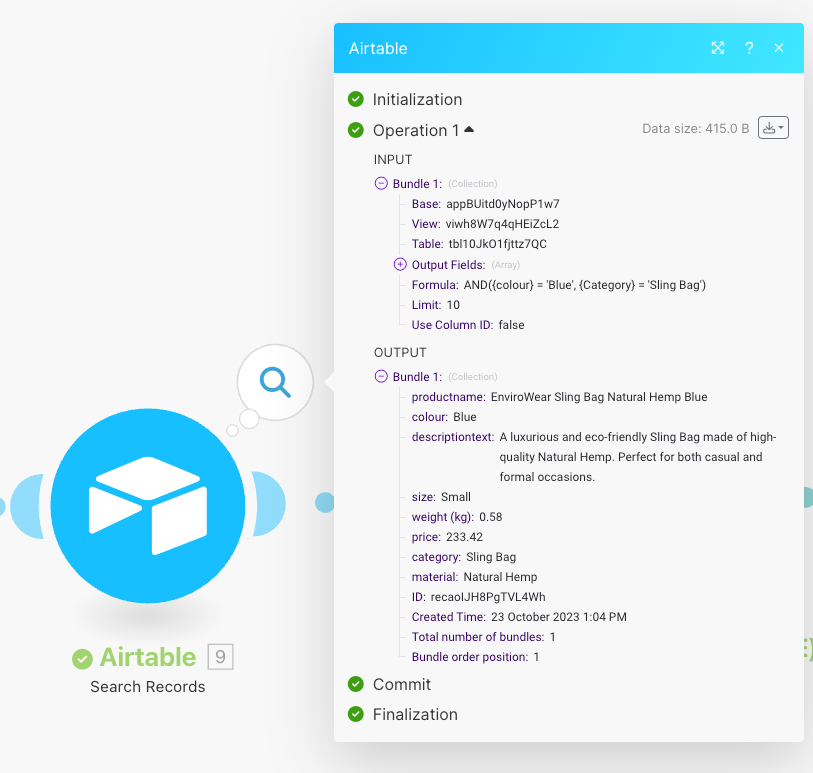
Task: Click the Data size 415.0 B label
Action: [695, 129]
